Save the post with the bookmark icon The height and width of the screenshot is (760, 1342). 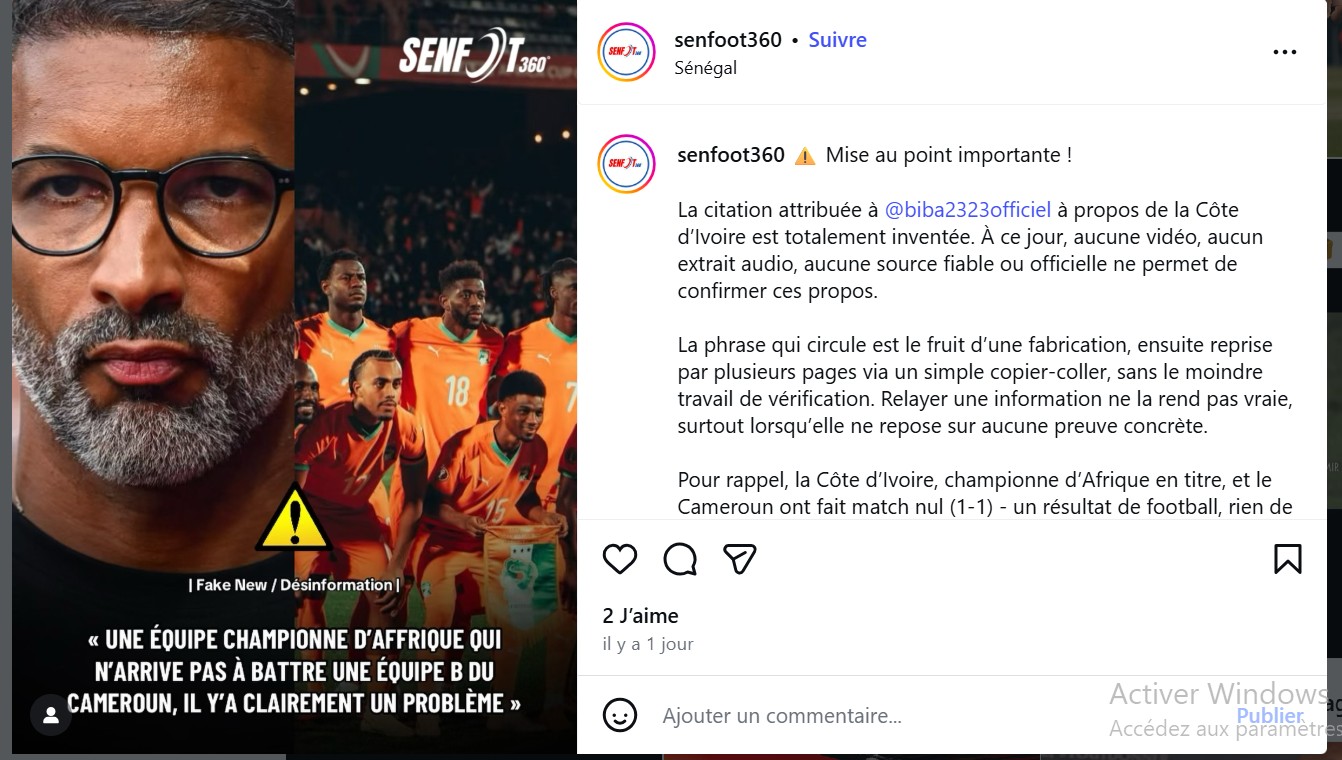(1288, 559)
